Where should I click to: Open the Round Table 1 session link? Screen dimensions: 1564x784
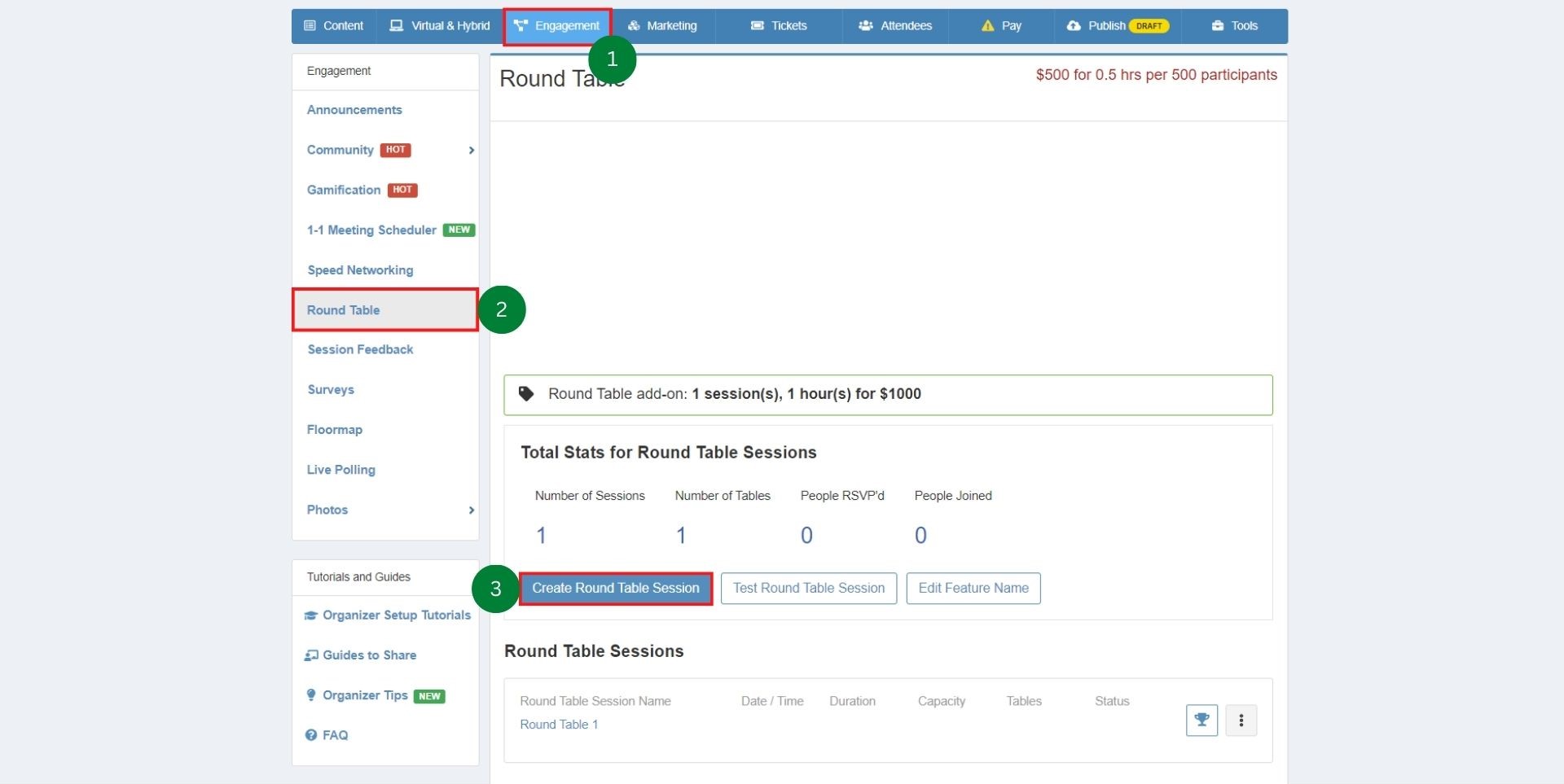click(x=559, y=725)
